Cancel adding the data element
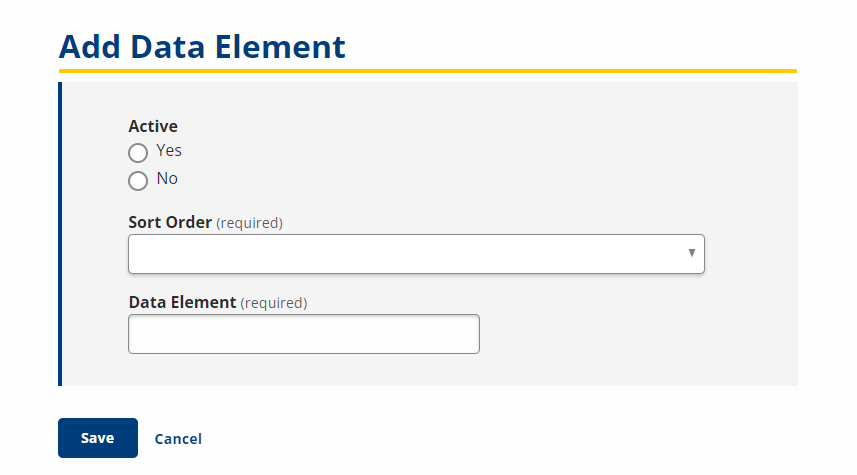This screenshot has width=857, height=475. [178, 439]
